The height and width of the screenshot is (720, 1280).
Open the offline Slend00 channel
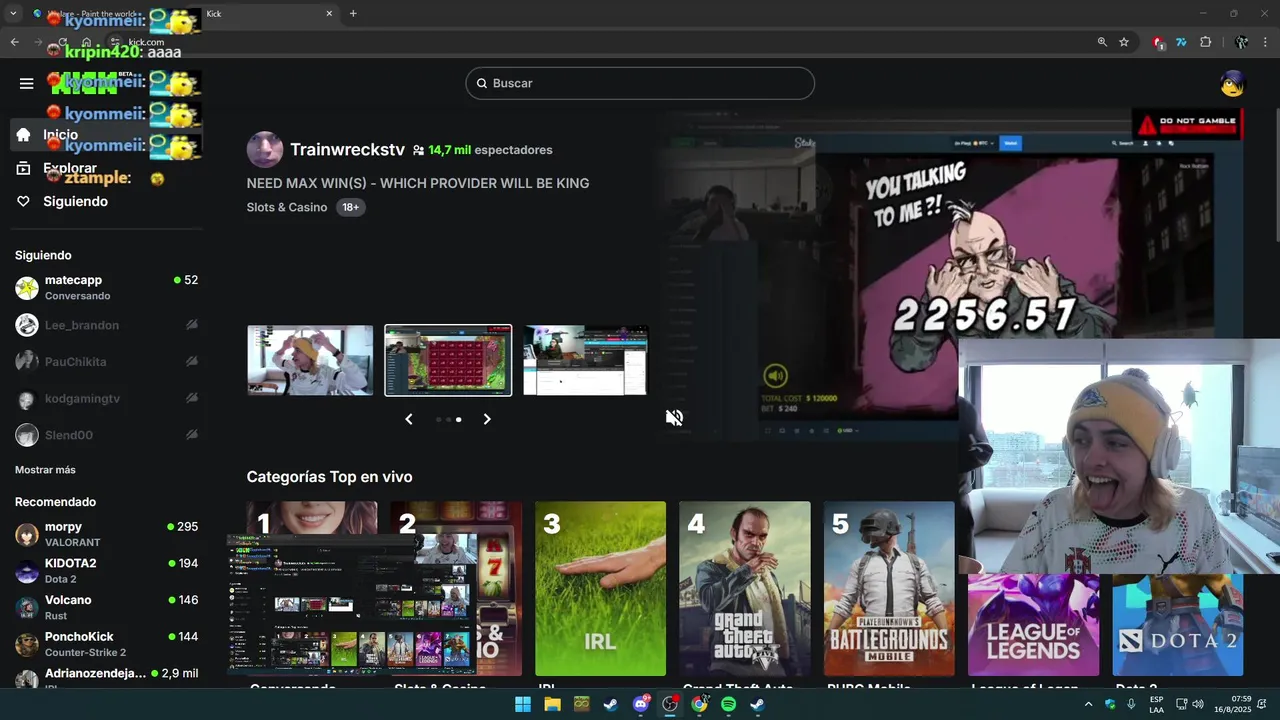click(x=105, y=435)
